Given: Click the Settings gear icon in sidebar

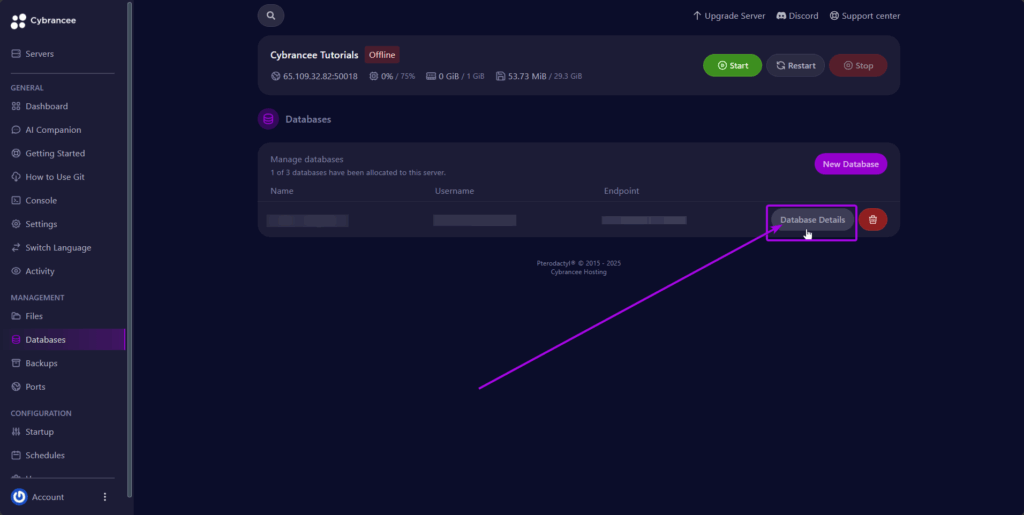Looking at the screenshot, I should (16, 223).
